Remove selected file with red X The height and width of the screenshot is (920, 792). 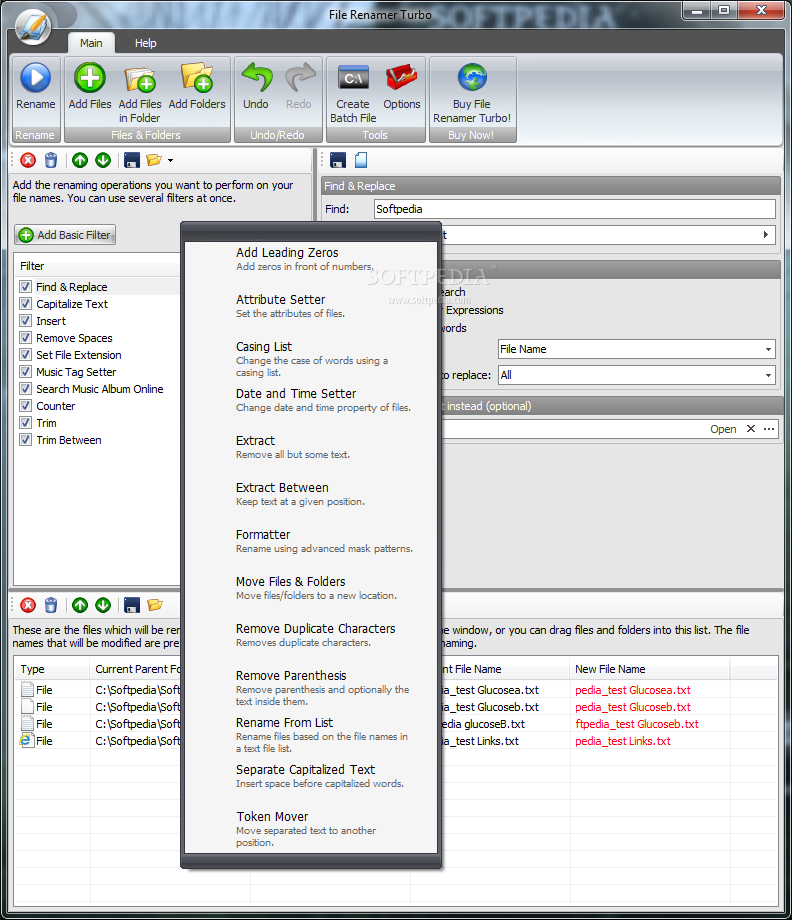coord(28,605)
